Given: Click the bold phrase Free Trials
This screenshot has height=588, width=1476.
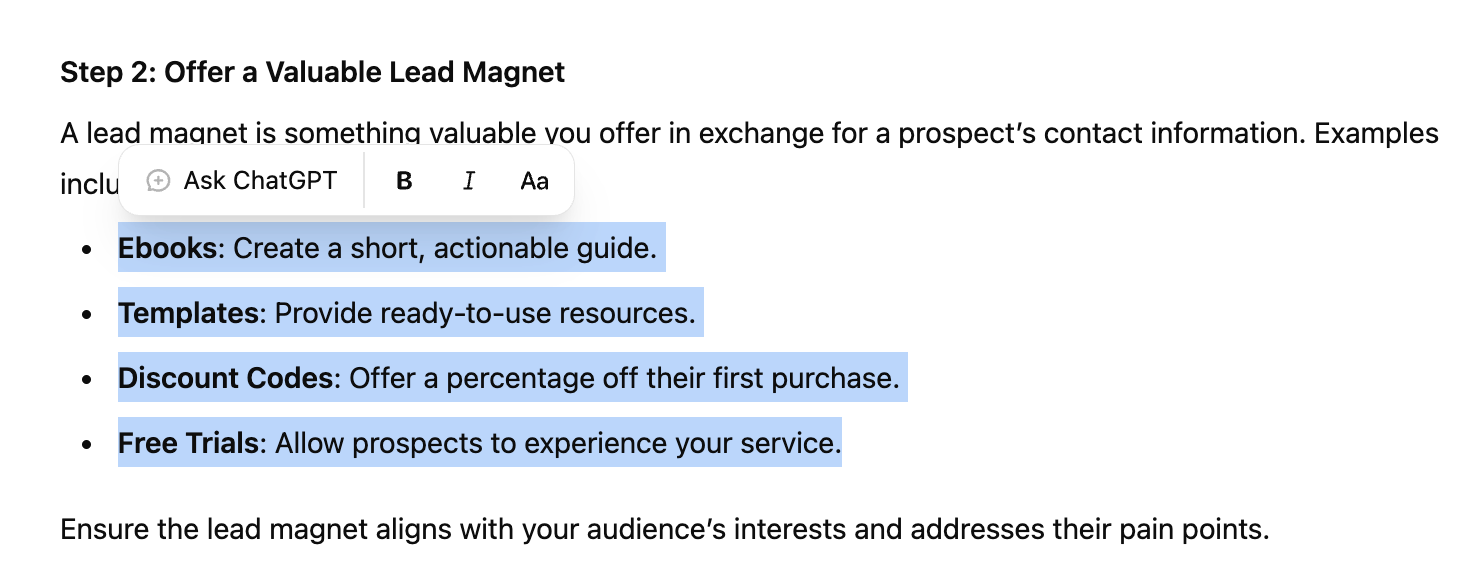Looking at the screenshot, I should pyautogui.click(x=189, y=443).
